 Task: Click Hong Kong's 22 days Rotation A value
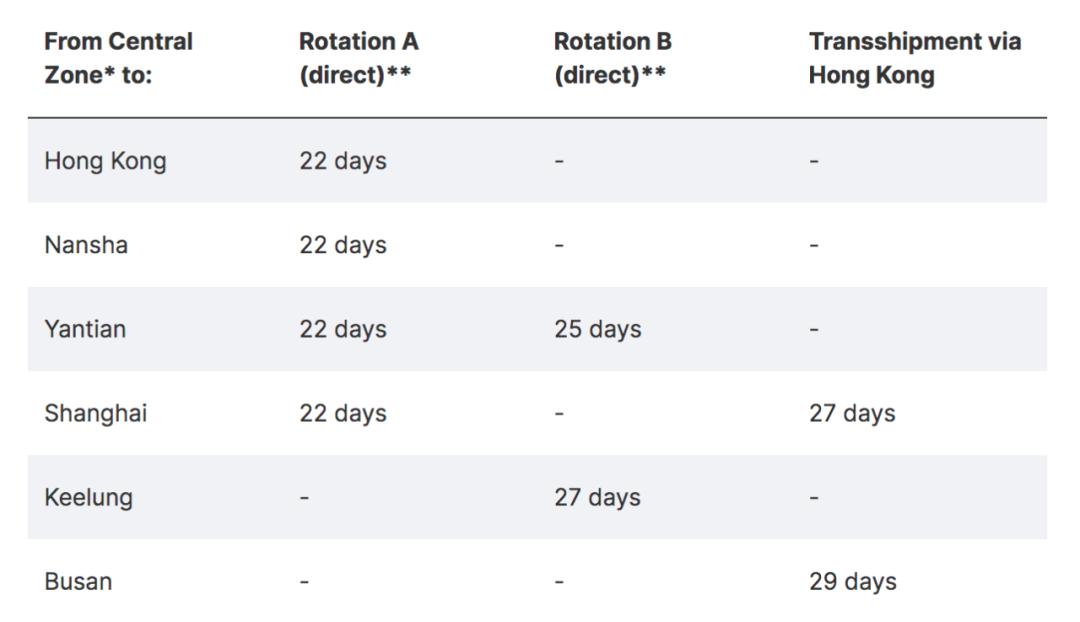(342, 161)
